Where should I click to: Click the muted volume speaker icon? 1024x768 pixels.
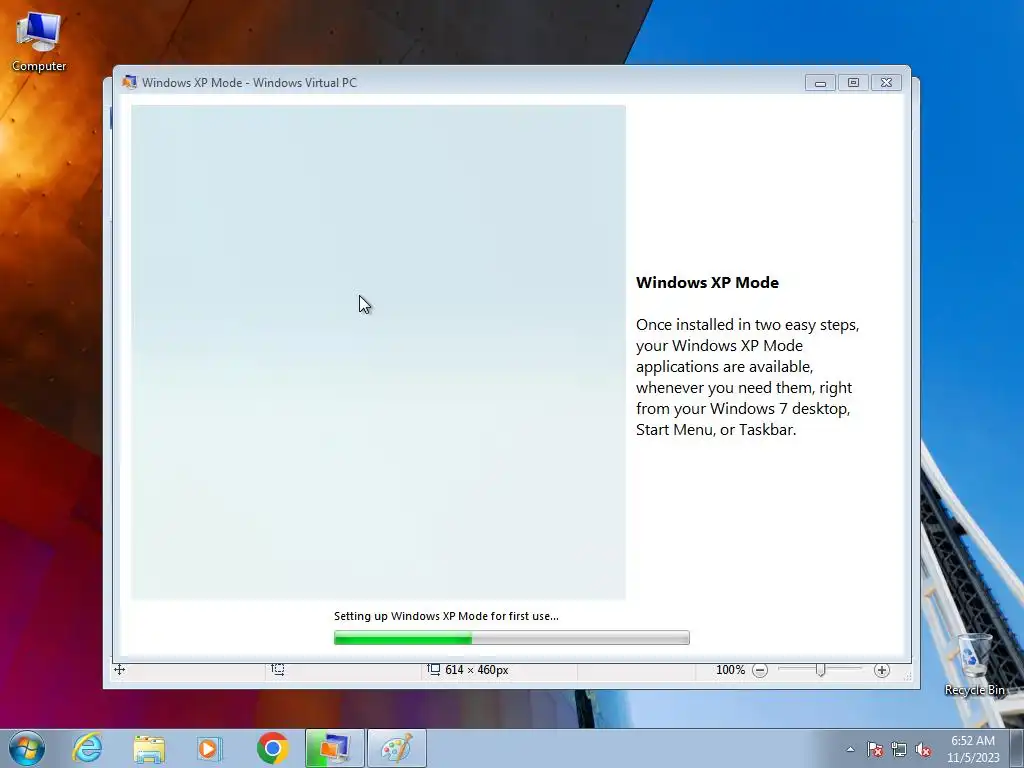click(x=923, y=749)
